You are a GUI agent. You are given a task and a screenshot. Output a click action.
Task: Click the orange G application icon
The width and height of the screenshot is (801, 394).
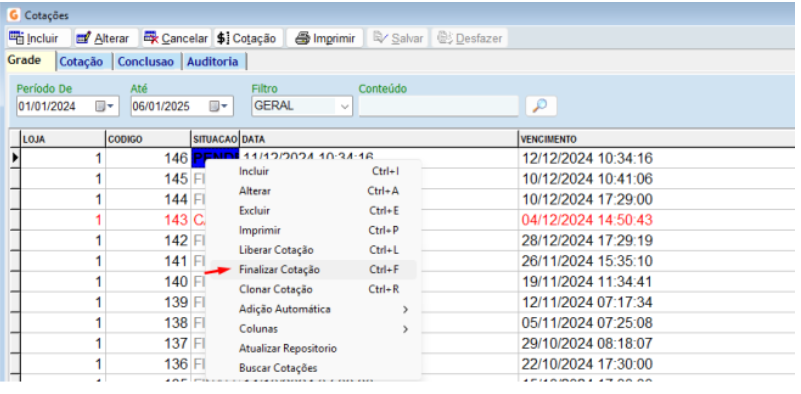pos(14,15)
